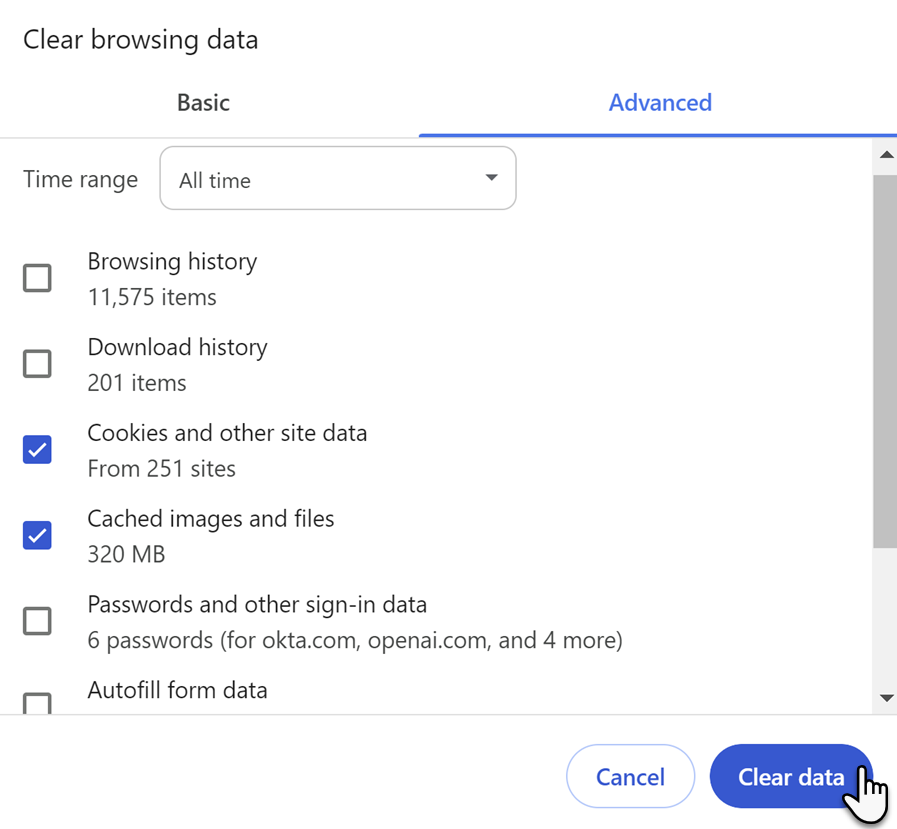Image resolution: width=897 pixels, height=829 pixels.
Task: Check the Download history option
Action: (x=36, y=364)
